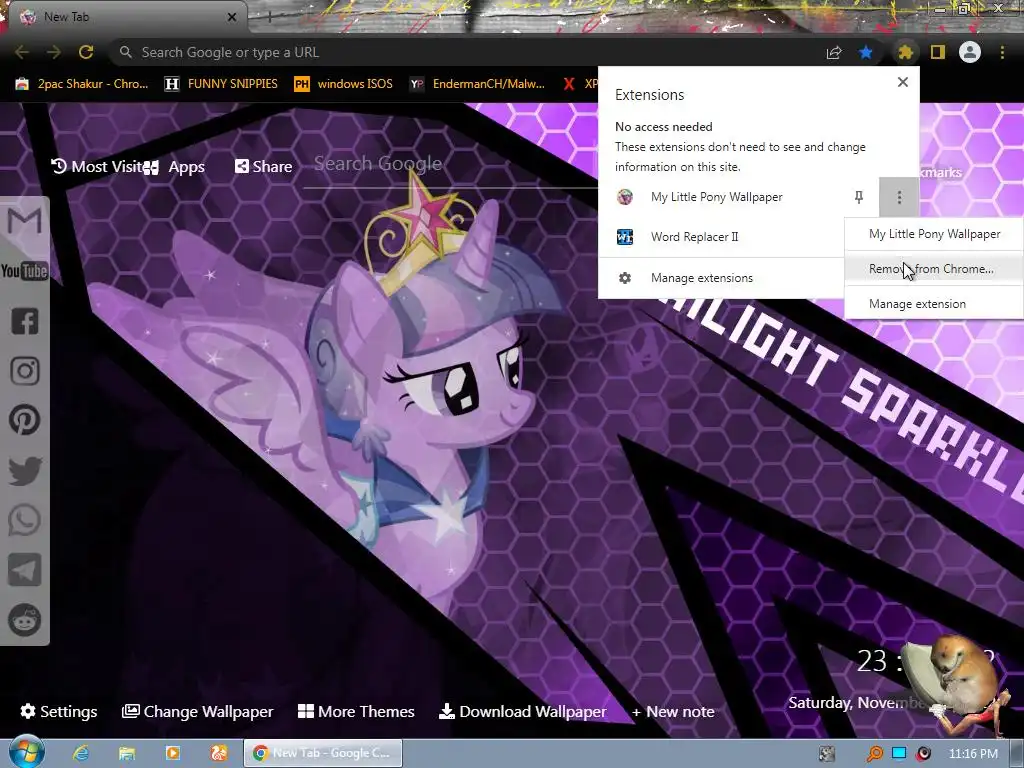Click the Forward navigation arrow
Viewport: 1024px width, 768px height.
[54, 52]
